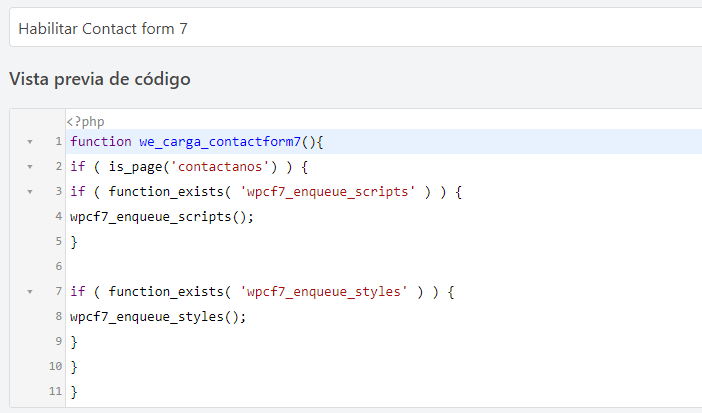Collapse the is_page if block on line 2
This screenshot has height=413, width=702.
[x=30, y=167]
